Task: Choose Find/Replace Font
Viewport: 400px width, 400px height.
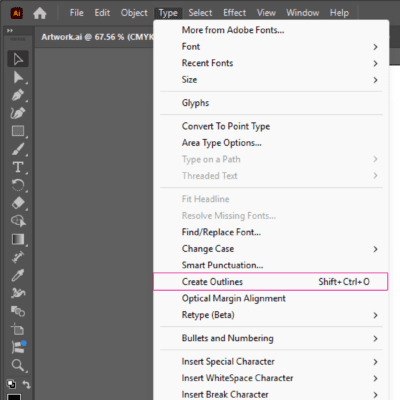Action: click(271, 232)
